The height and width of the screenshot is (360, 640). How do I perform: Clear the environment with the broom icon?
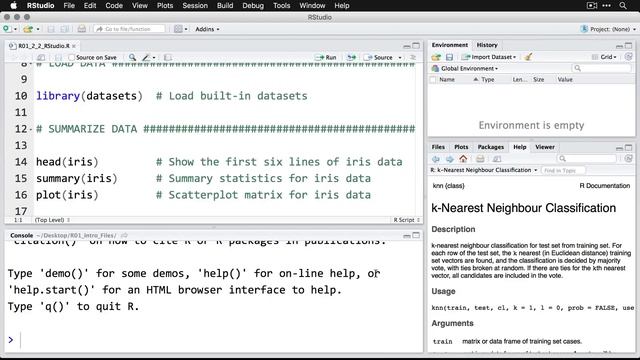point(528,57)
